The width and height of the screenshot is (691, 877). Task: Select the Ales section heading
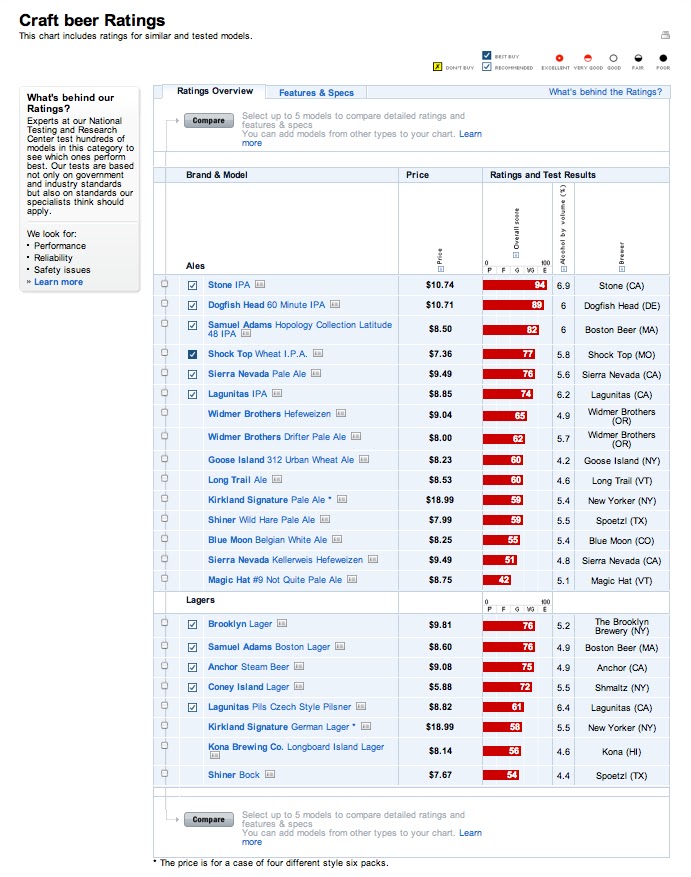[x=195, y=266]
